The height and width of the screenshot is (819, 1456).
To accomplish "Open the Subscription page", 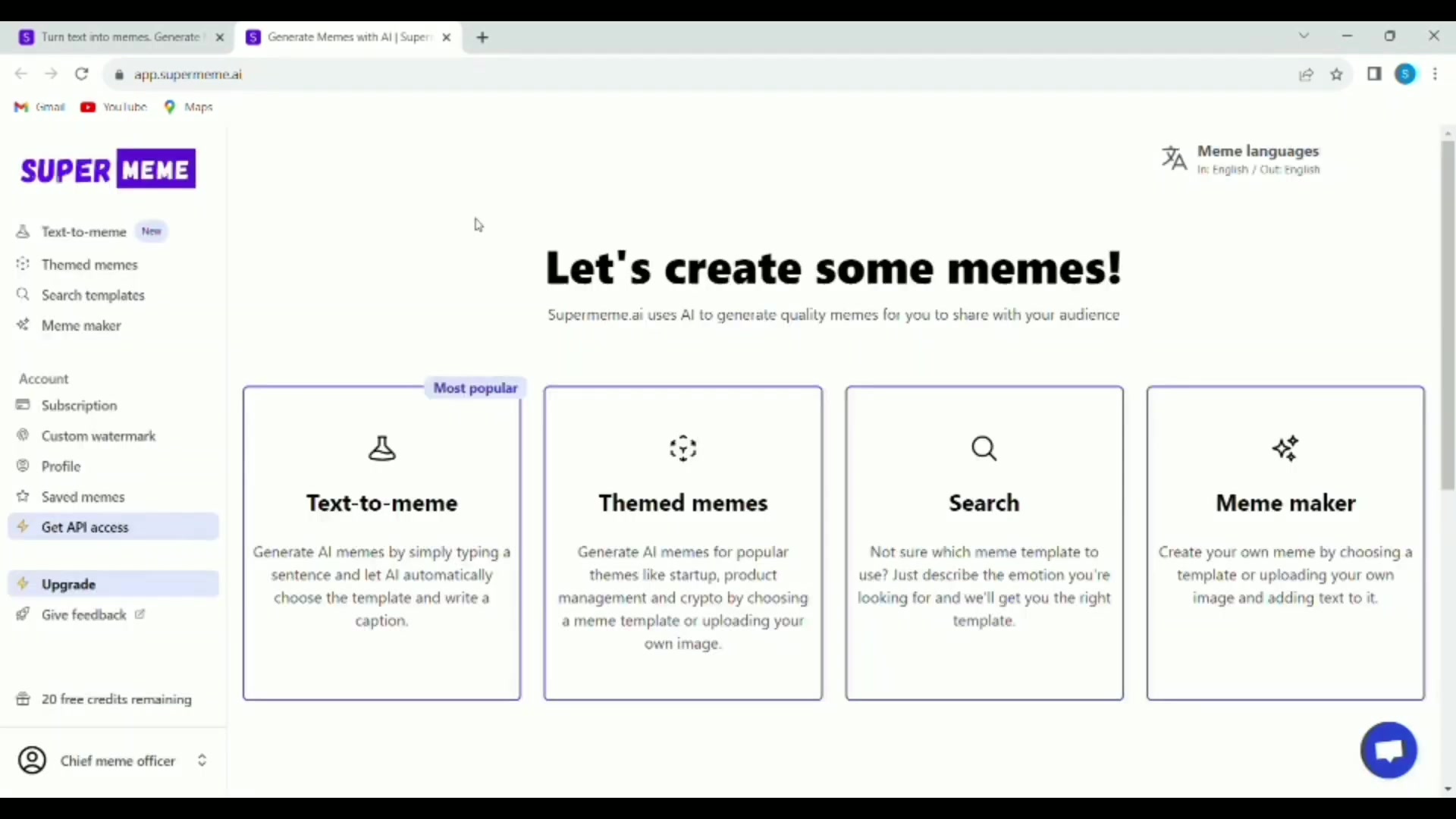I will [x=79, y=405].
